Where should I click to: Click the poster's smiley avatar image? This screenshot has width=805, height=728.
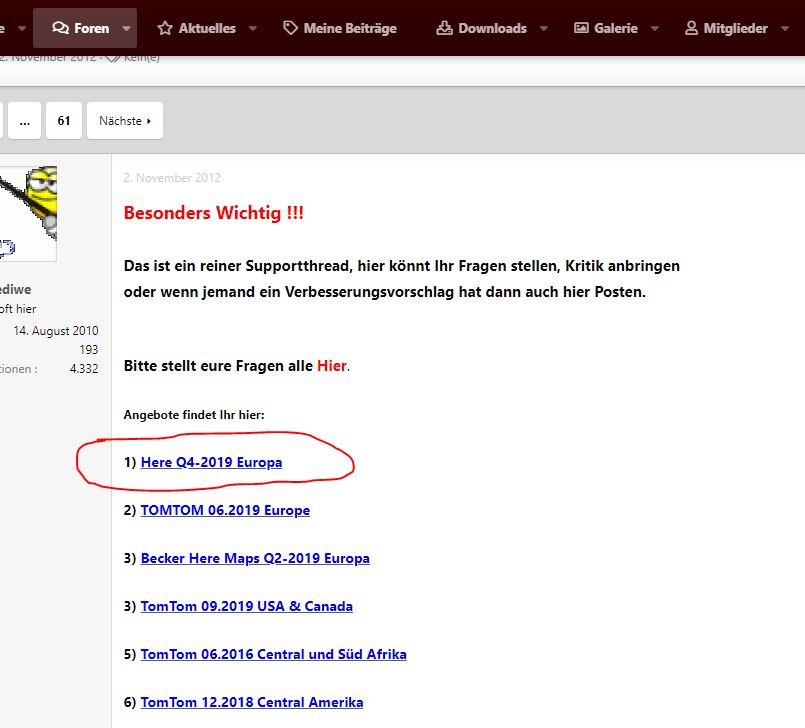click(28, 214)
